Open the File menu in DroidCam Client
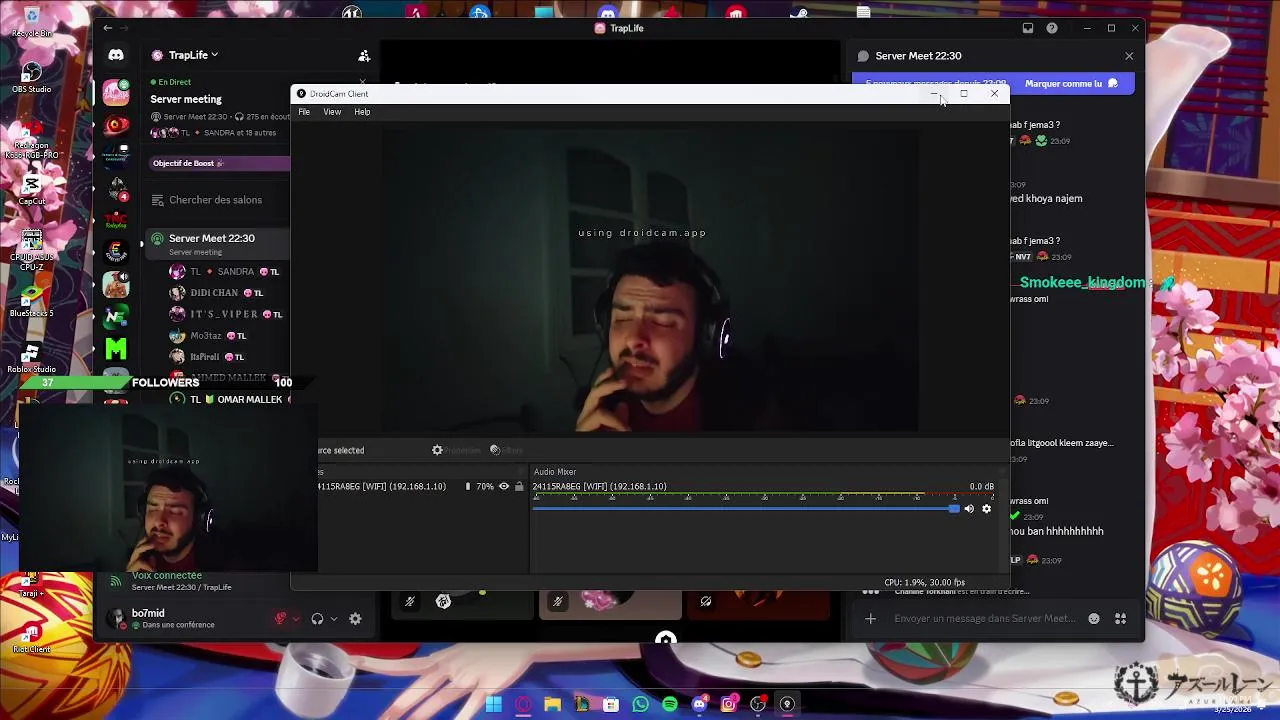This screenshot has width=1280, height=720. pyautogui.click(x=304, y=112)
